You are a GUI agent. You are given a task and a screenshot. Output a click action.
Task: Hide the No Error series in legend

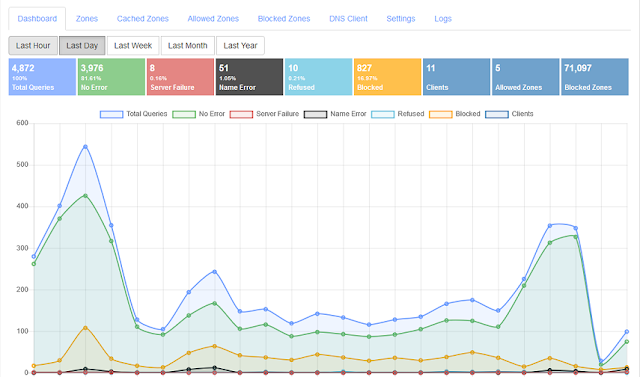coord(184,114)
